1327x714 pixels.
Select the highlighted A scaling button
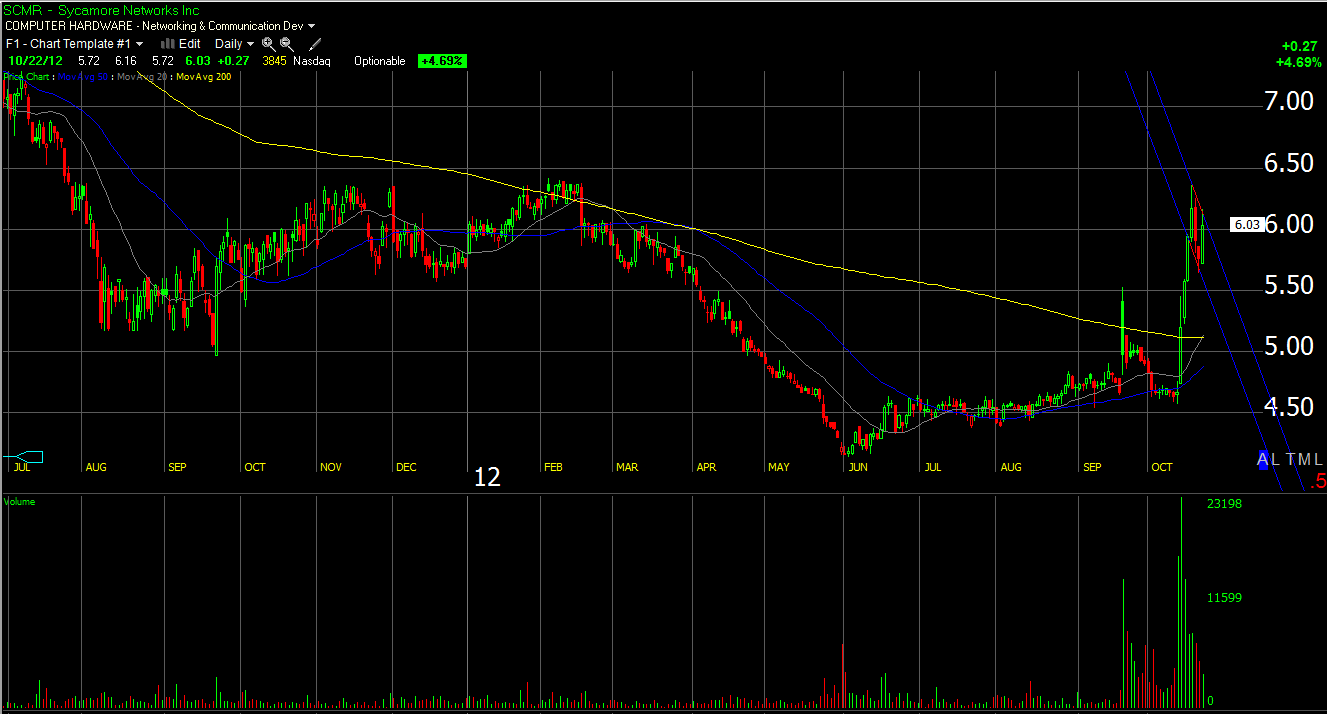(x=1264, y=459)
